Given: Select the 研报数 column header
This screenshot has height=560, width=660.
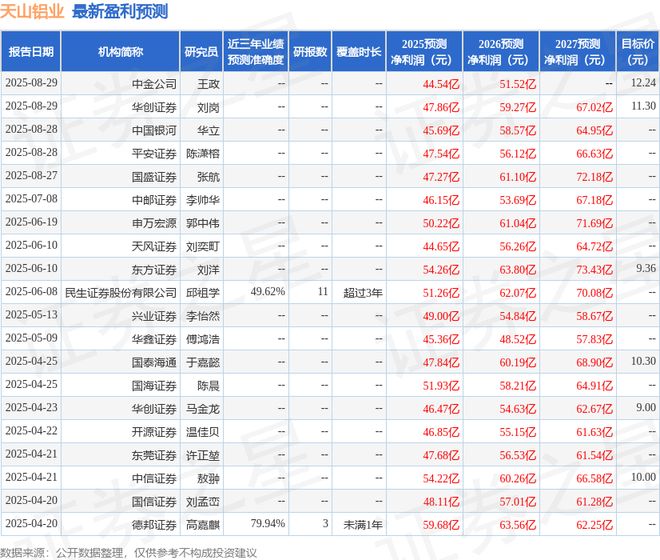Looking at the screenshot, I should (310, 51).
